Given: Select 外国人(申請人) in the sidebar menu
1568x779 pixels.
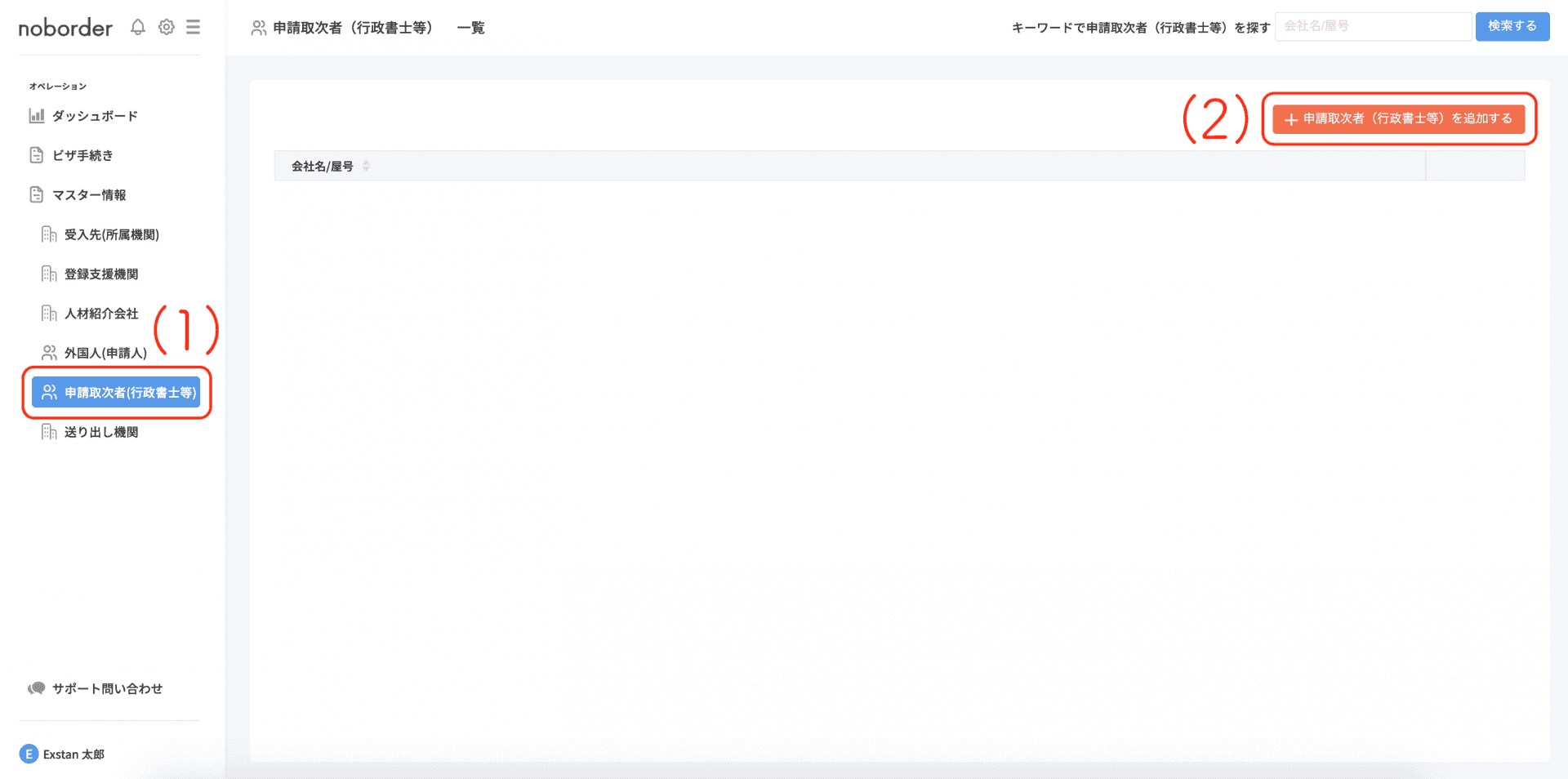Looking at the screenshot, I should click(x=105, y=352).
